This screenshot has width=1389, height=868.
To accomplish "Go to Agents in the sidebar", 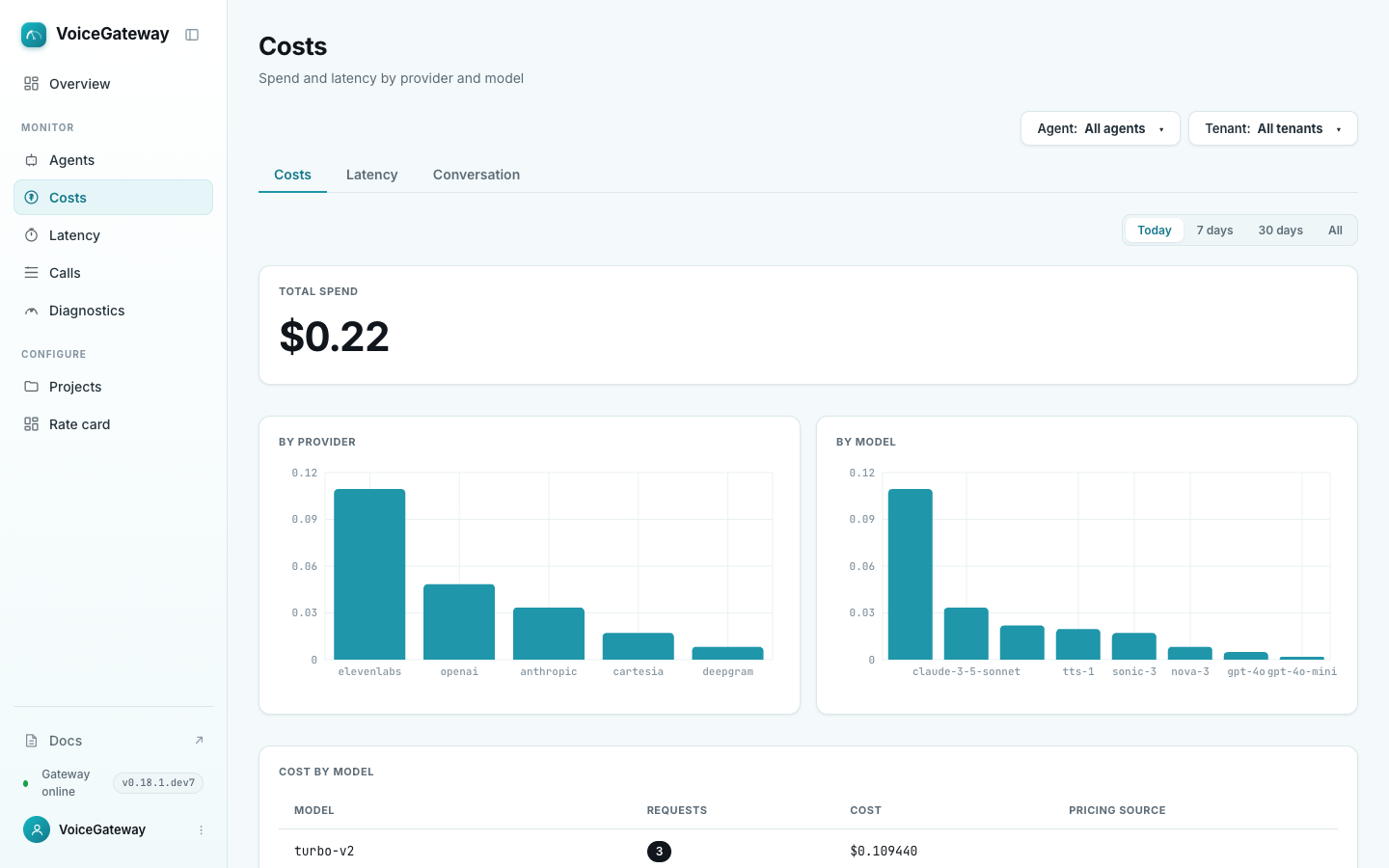I will coord(113,160).
